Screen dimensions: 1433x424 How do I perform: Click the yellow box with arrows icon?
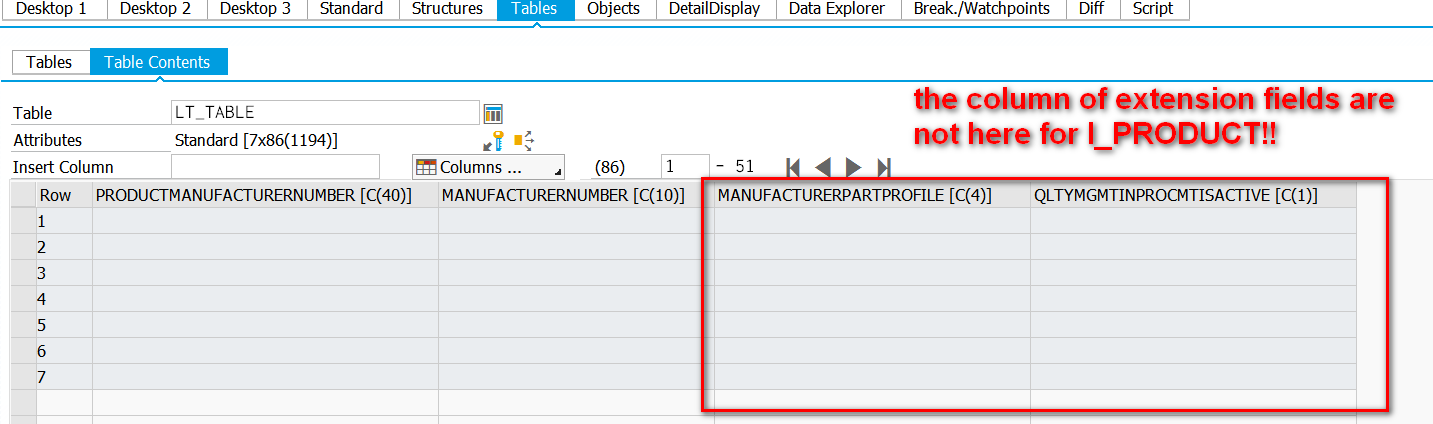(x=524, y=141)
